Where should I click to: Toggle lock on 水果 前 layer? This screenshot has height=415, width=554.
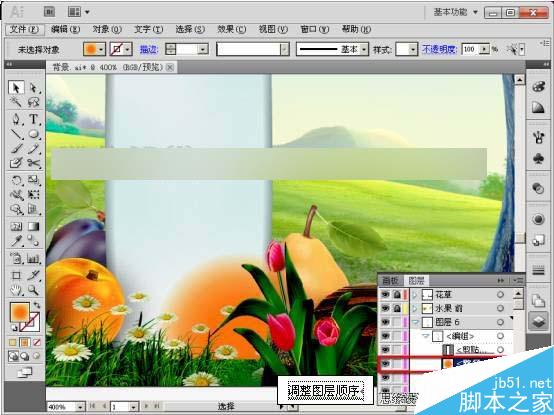(x=397, y=308)
